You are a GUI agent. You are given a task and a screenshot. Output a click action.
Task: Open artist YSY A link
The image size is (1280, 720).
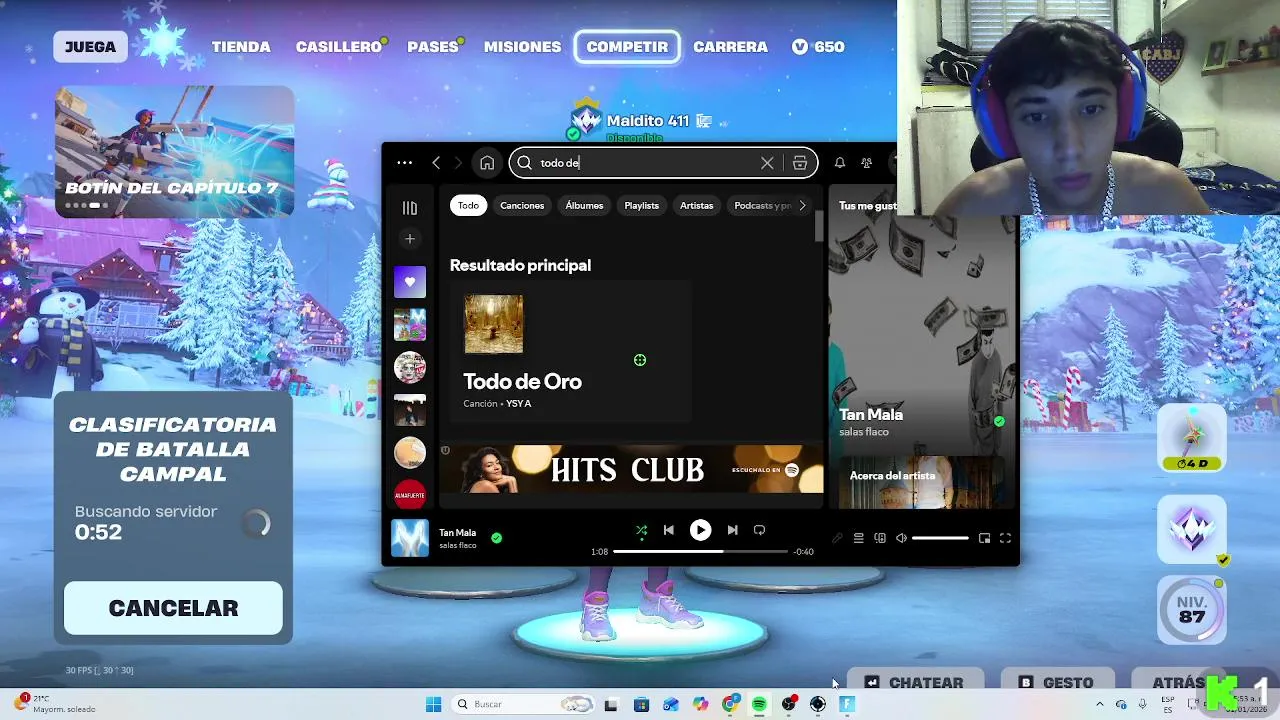518,404
